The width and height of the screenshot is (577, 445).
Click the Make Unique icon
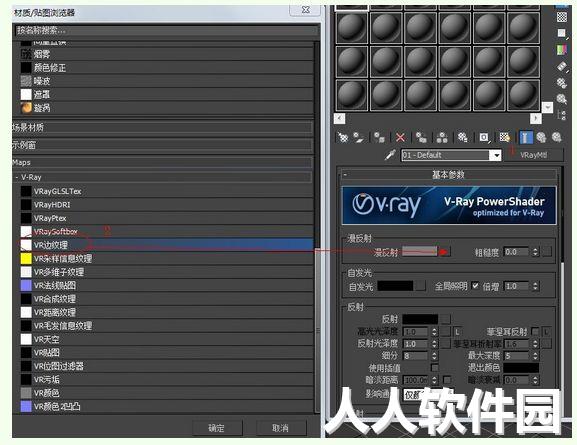tap(442, 138)
